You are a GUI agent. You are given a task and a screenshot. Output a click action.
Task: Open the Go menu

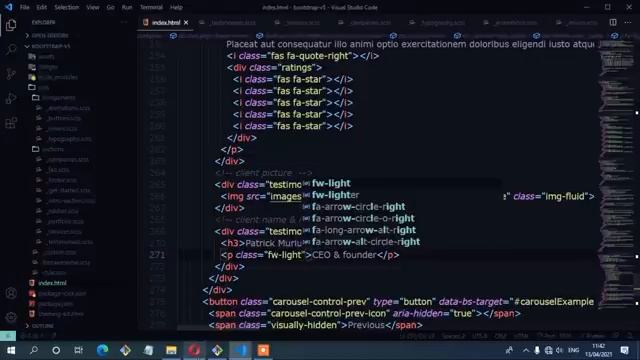click(x=110, y=7)
